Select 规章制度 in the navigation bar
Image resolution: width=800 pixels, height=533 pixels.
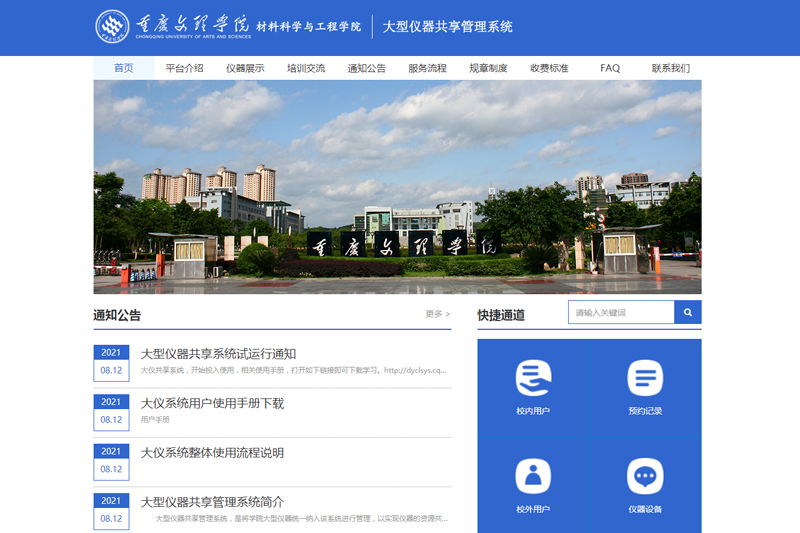pyautogui.click(x=488, y=68)
